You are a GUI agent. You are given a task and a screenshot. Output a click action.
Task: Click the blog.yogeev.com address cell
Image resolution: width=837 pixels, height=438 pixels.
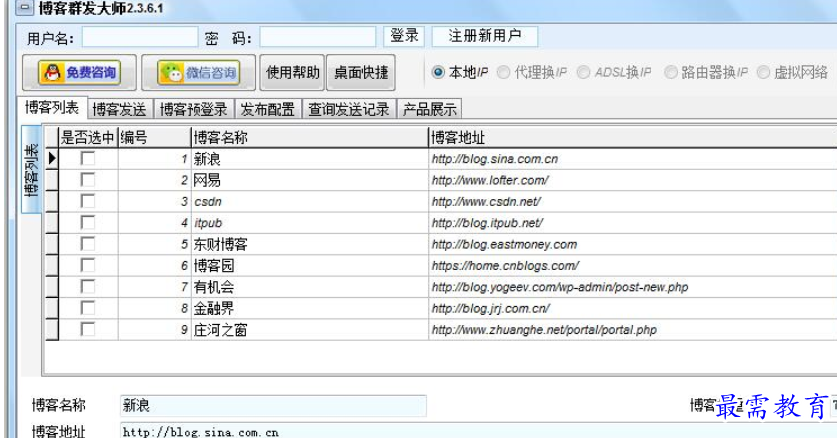point(633,286)
